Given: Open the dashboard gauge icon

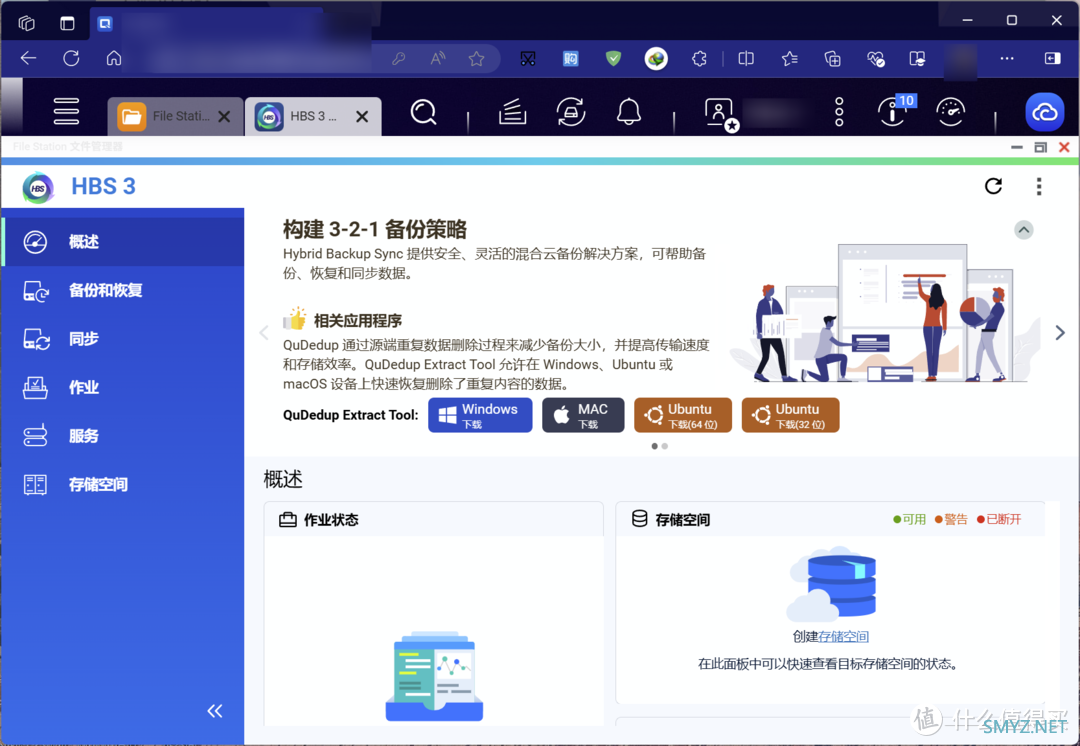Looking at the screenshot, I should pos(951,112).
